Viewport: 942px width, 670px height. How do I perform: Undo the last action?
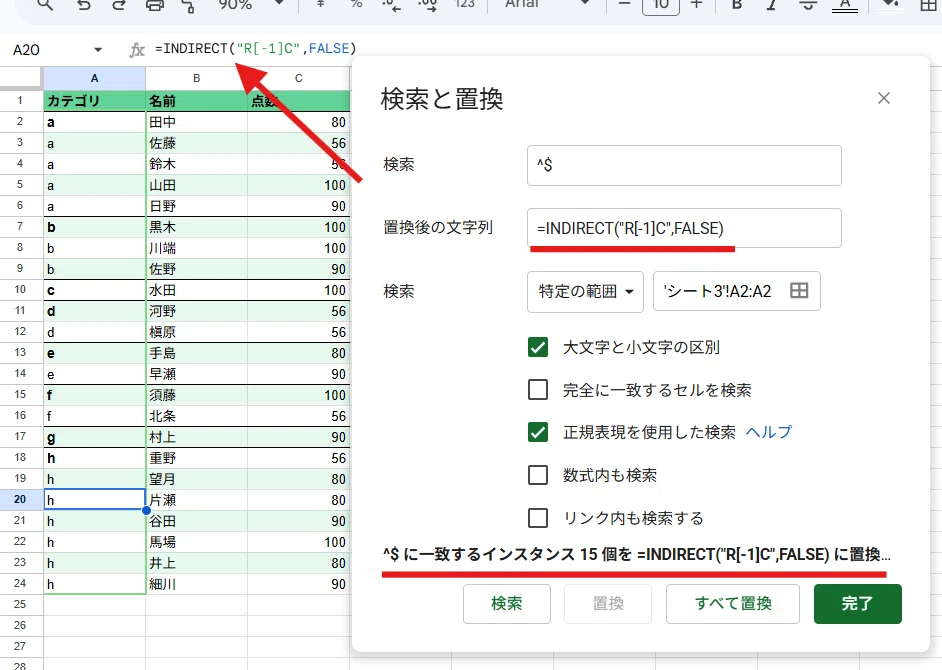[x=84, y=5]
